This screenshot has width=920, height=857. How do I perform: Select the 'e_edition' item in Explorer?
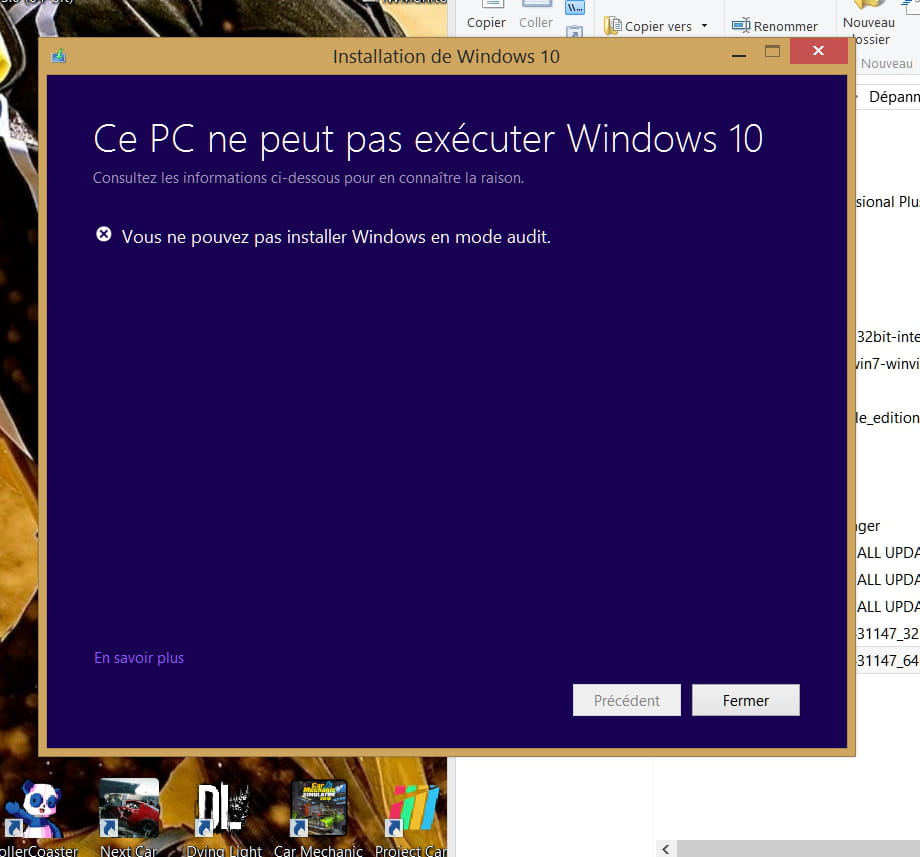click(888, 418)
